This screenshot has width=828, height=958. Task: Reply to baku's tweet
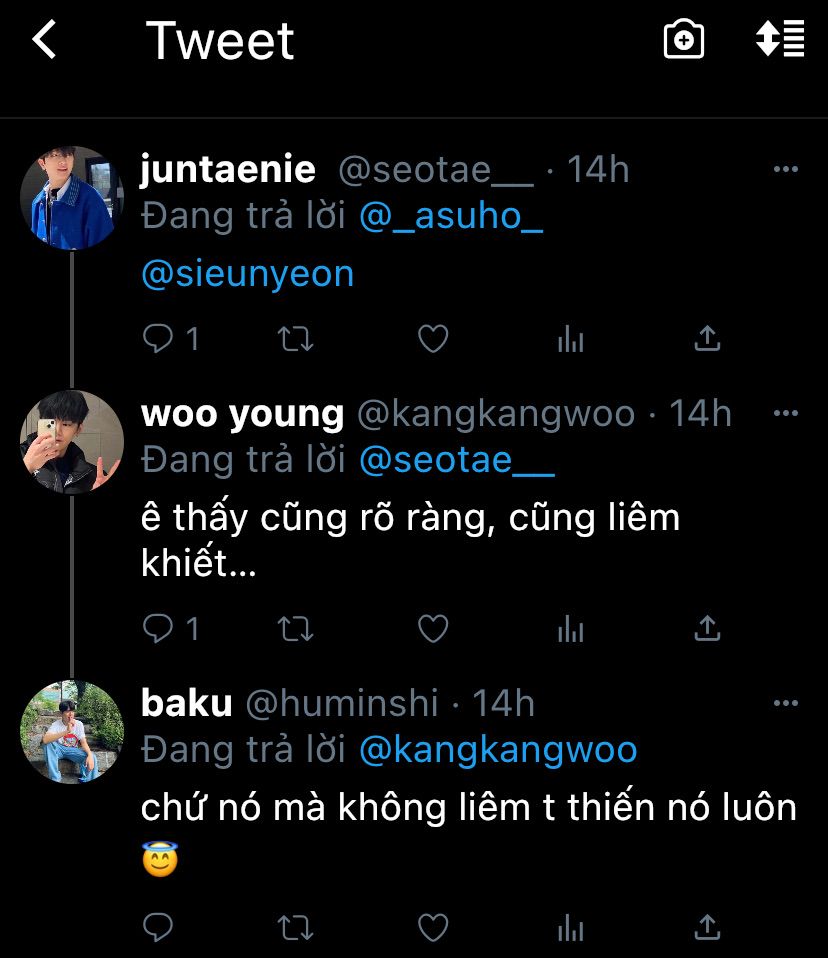[159, 927]
